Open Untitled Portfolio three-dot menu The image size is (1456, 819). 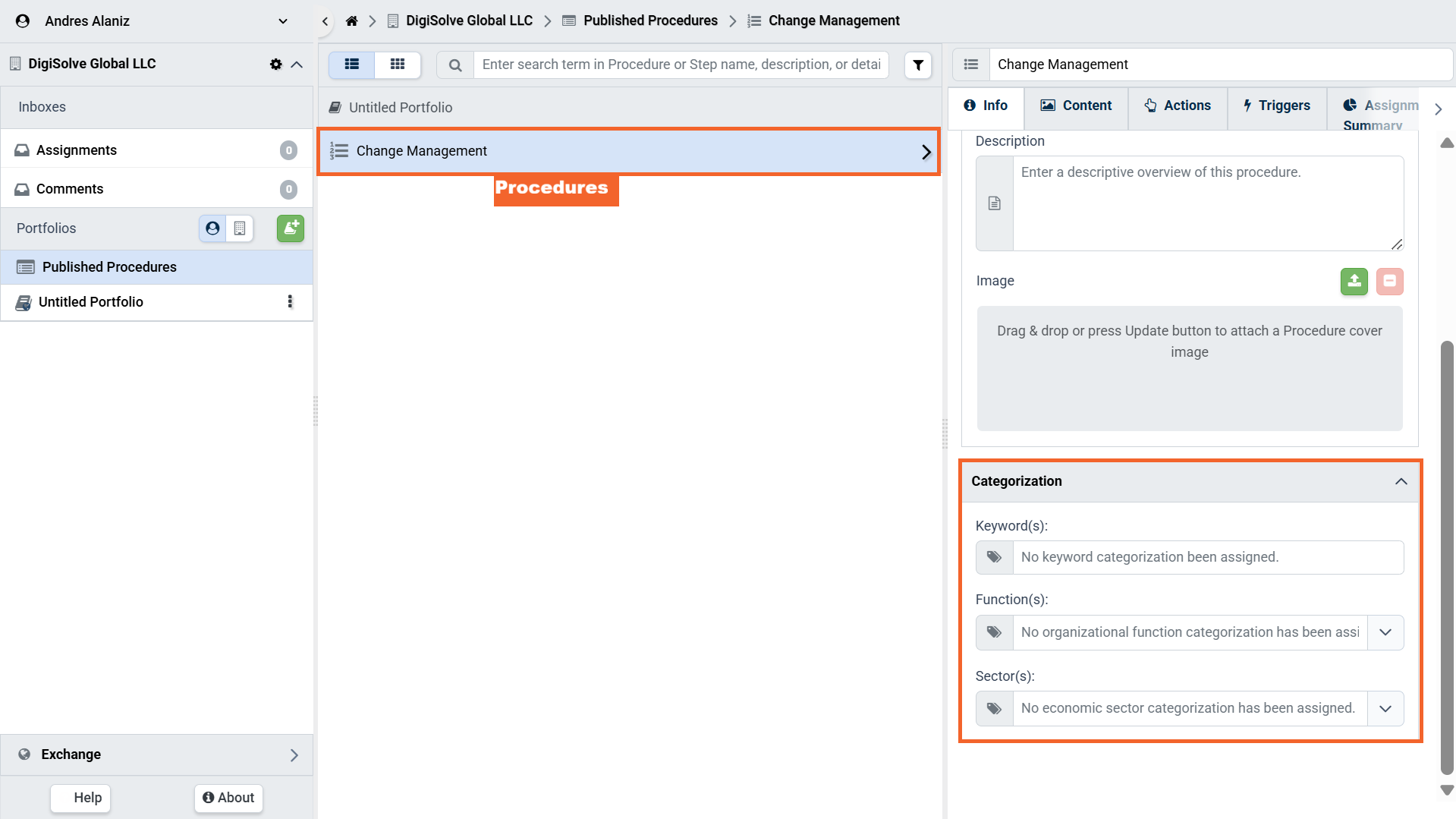[x=290, y=302]
